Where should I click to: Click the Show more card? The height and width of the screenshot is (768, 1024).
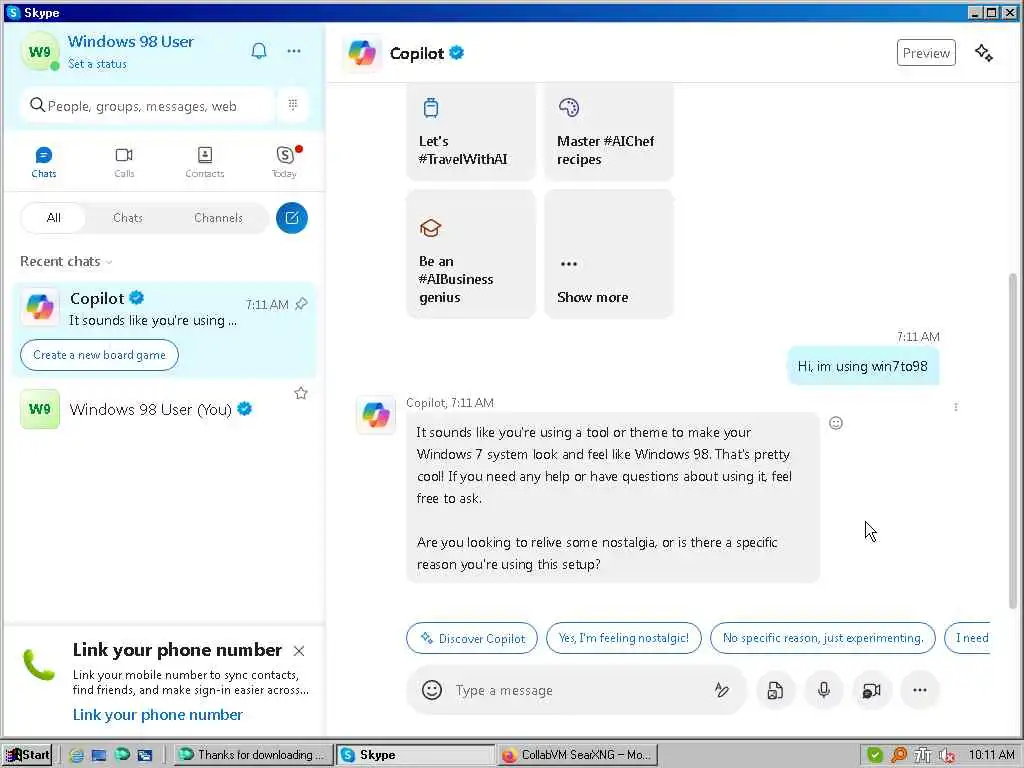tap(609, 254)
